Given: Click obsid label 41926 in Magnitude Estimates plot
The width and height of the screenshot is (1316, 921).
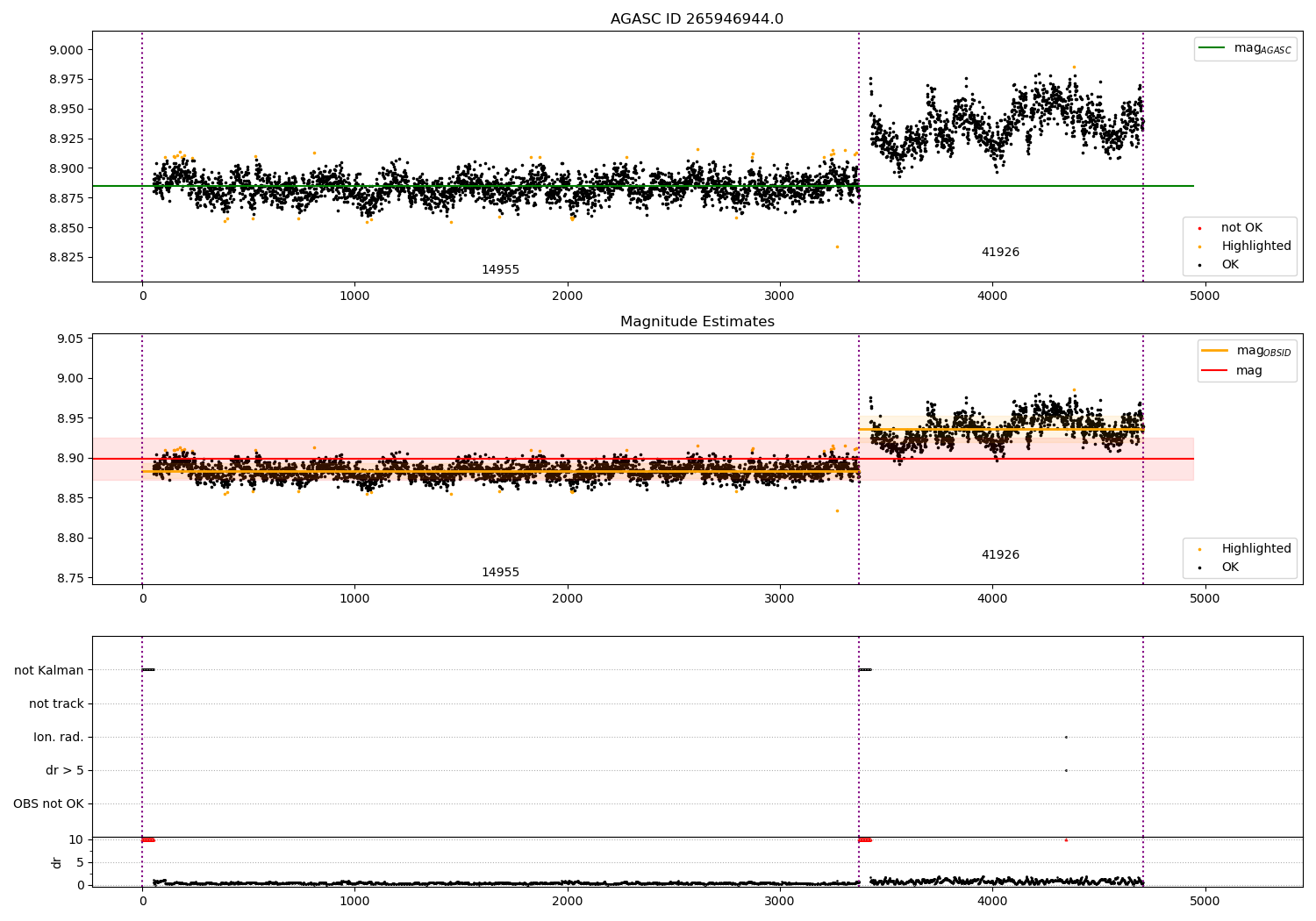Looking at the screenshot, I should coord(1000,555).
